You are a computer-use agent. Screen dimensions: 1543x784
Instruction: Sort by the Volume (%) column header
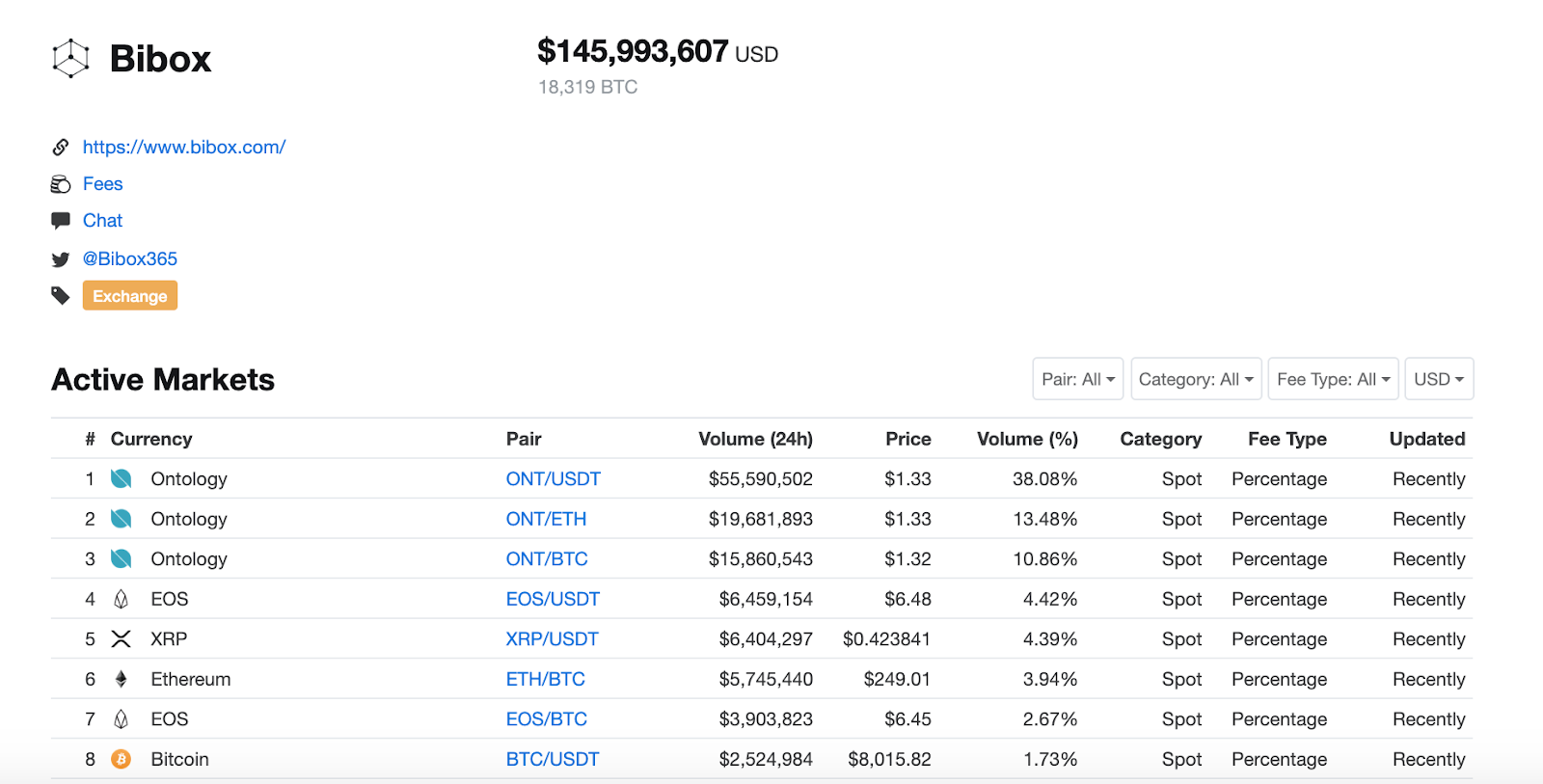click(x=1027, y=439)
